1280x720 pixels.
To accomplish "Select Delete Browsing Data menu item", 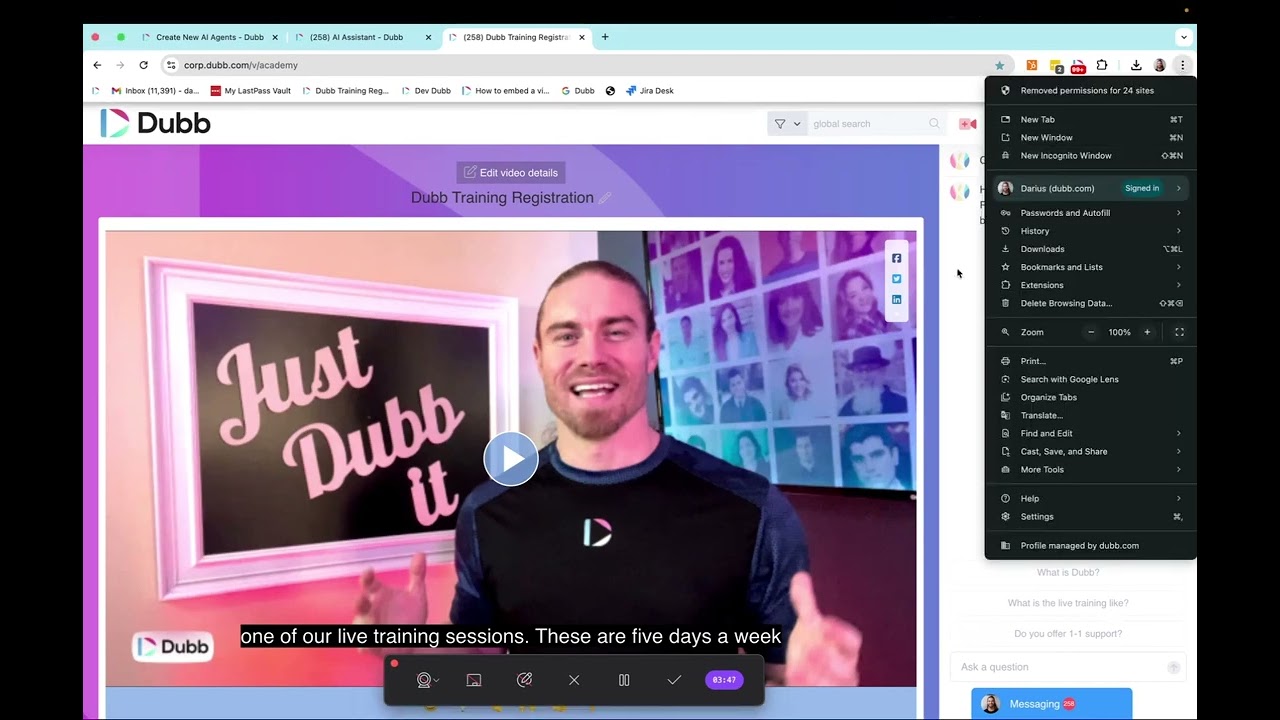I will 1091,303.
